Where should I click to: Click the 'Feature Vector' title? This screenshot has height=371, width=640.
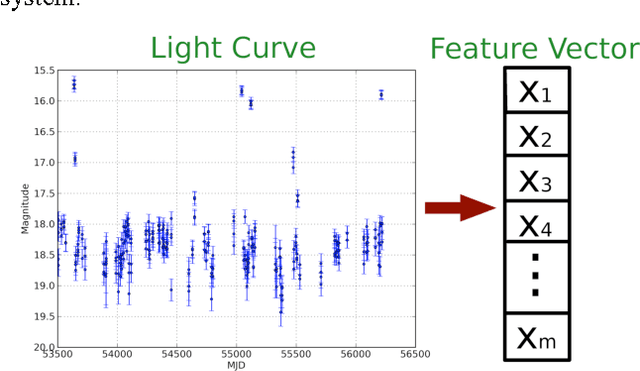click(535, 49)
